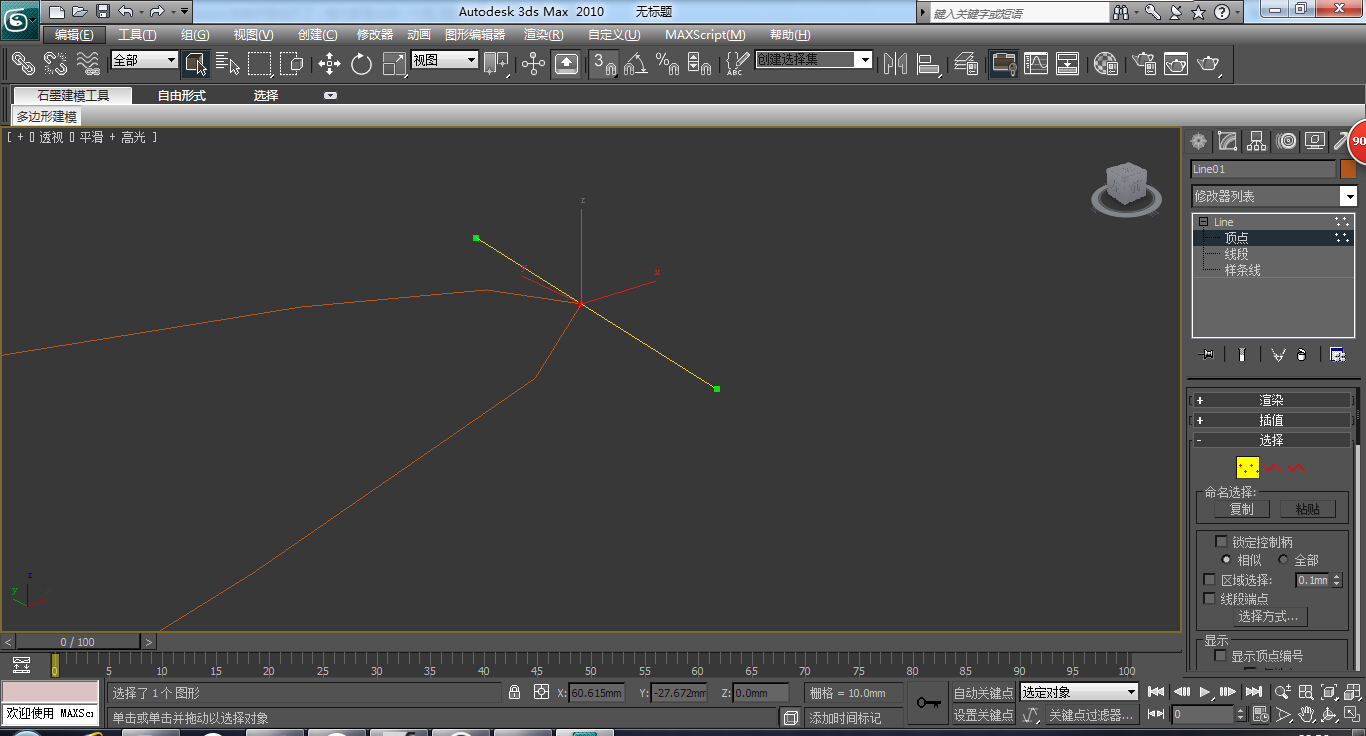Click the 关键点过滤器... button
The height and width of the screenshot is (736, 1366).
pyautogui.click(x=1091, y=715)
